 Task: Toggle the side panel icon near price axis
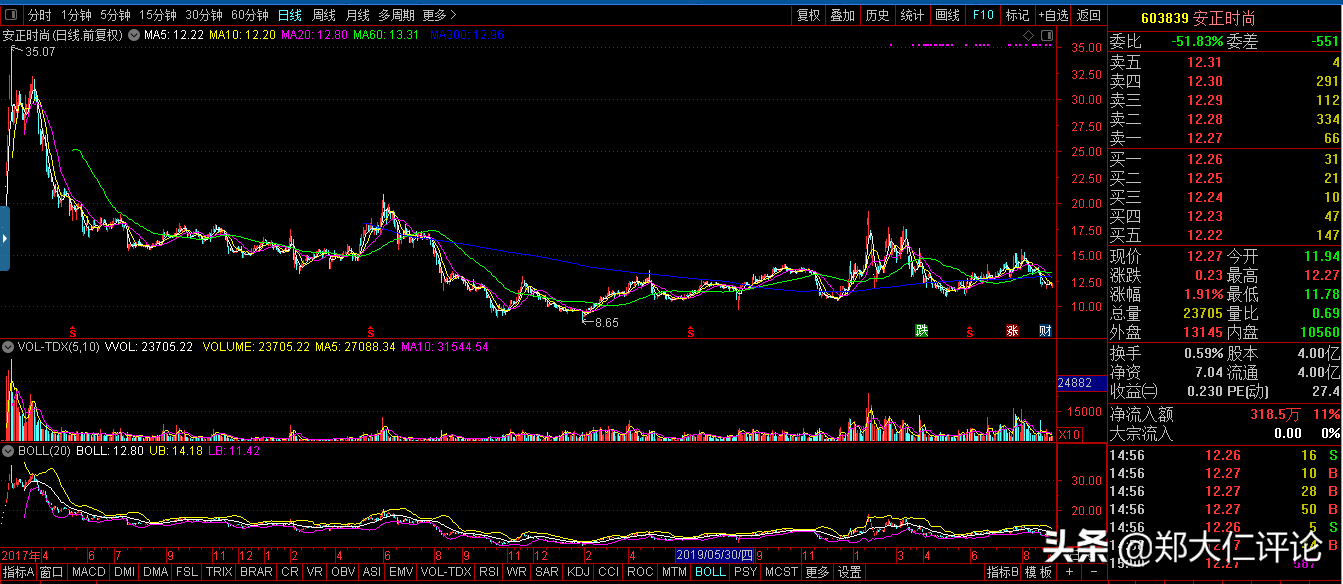coord(1046,36)
